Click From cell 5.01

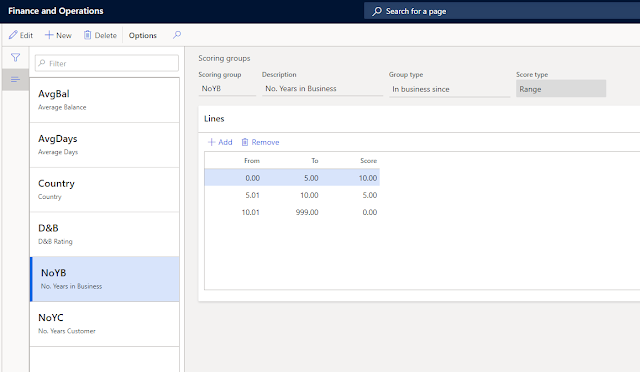[252, 195]
